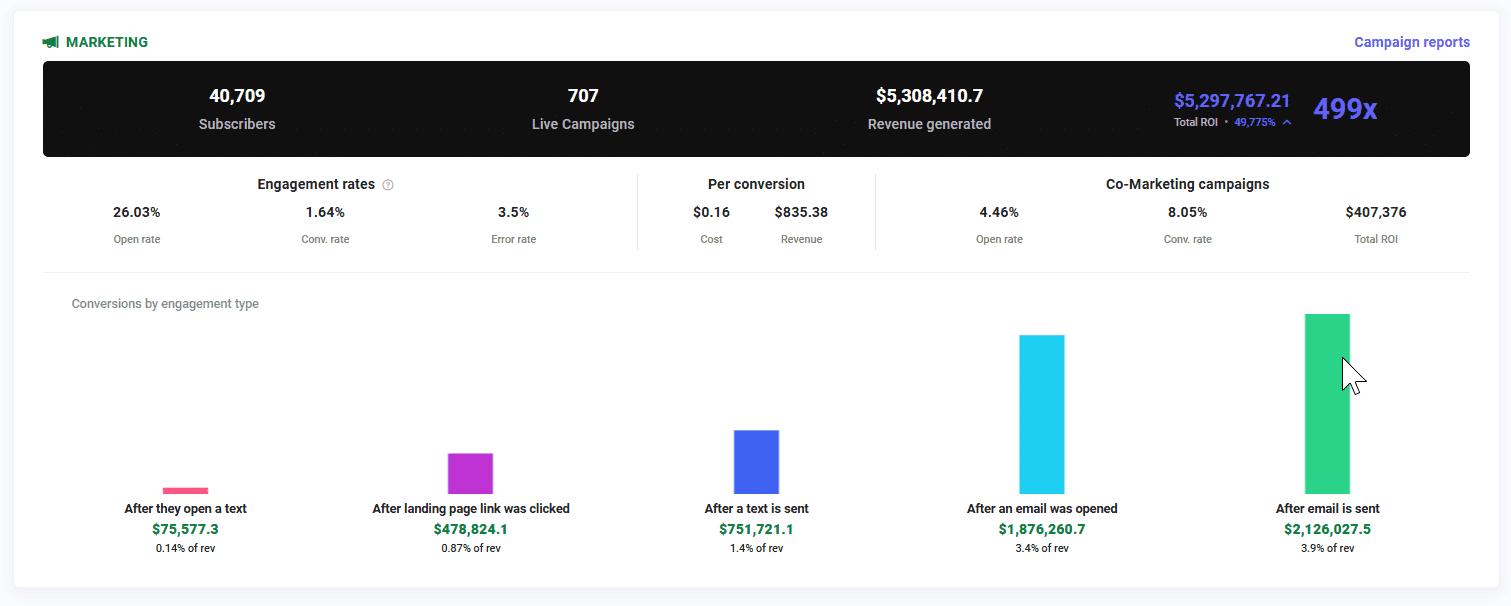Image resolution: width=1511 pixels, height=606 pixels.
Task: Click the green 'After email is sent' bar
Action: (x=1327, y=404)
